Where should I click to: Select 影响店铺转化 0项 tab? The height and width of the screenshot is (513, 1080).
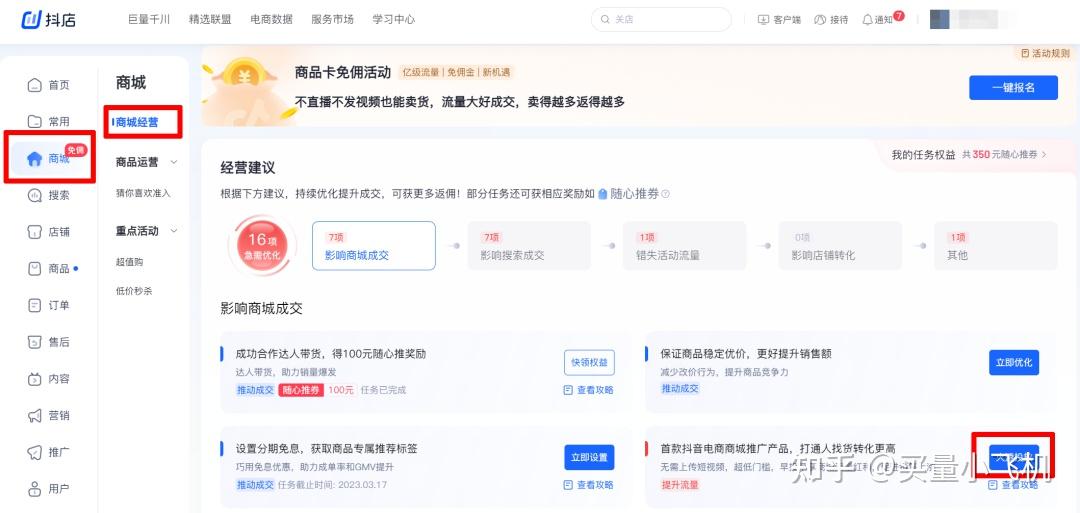840,246
